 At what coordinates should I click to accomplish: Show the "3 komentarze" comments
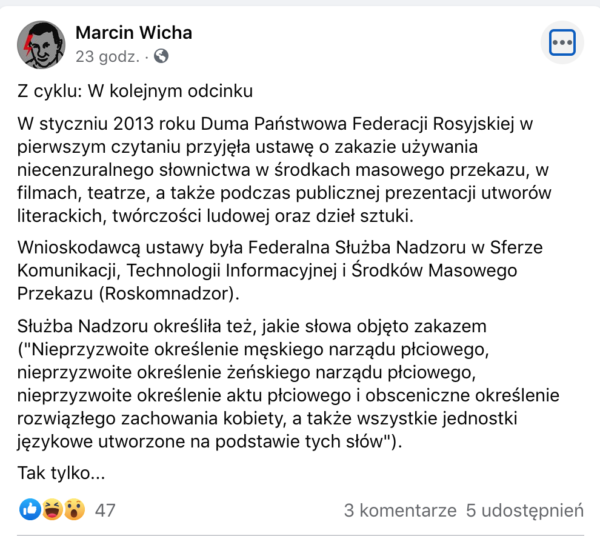point(398,510)
